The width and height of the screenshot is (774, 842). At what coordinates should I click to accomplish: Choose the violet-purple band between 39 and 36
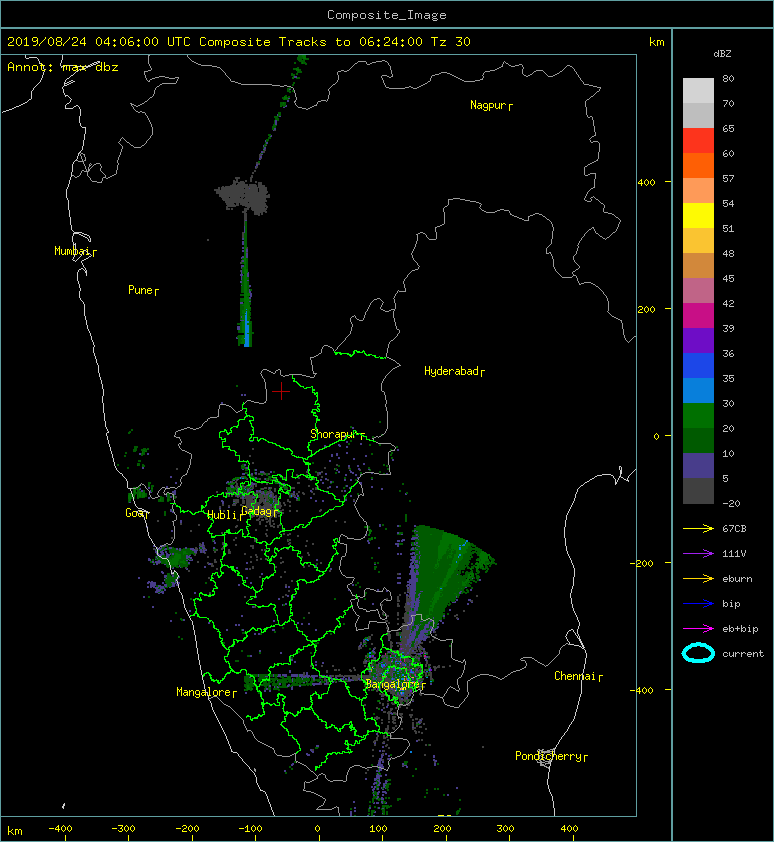pos(698,340)
